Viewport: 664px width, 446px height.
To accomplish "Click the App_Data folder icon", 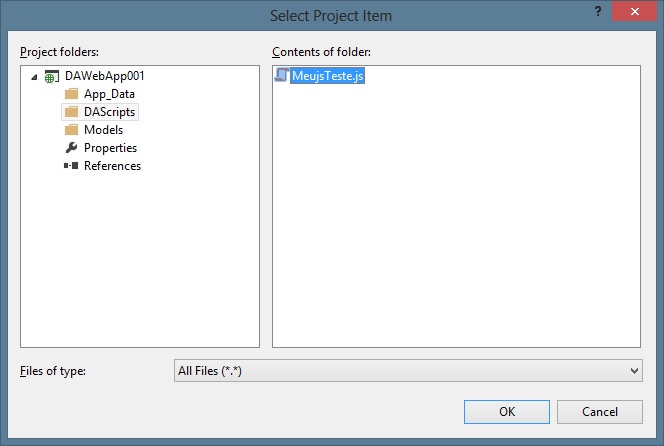I will point(71,94).
